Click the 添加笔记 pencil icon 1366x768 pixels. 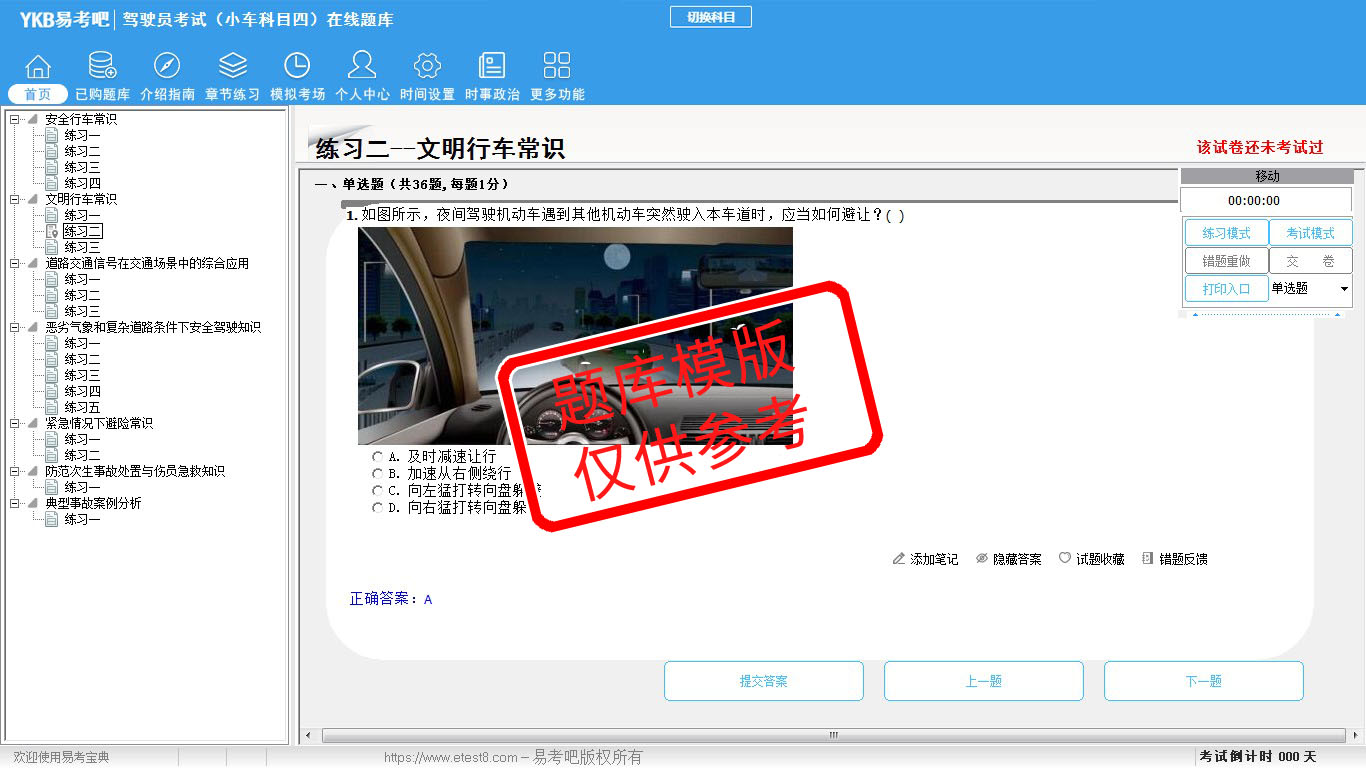(899, 559)
